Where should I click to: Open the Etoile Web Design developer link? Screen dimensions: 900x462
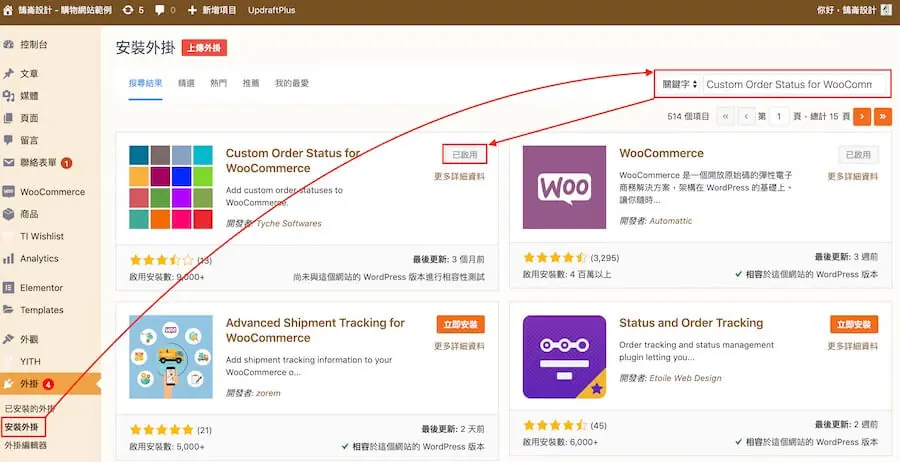(x=685, y=378)
